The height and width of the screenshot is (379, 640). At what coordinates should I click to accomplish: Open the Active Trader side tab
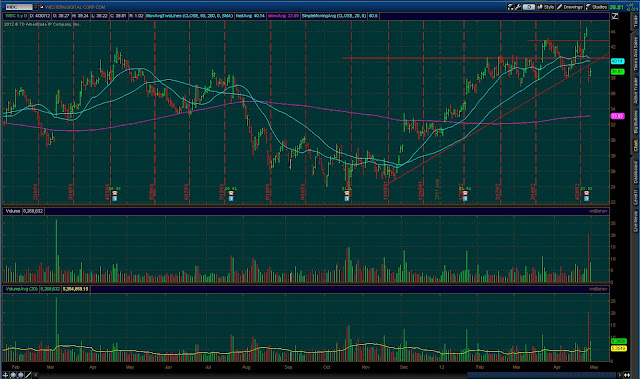[x=636, y=90]
